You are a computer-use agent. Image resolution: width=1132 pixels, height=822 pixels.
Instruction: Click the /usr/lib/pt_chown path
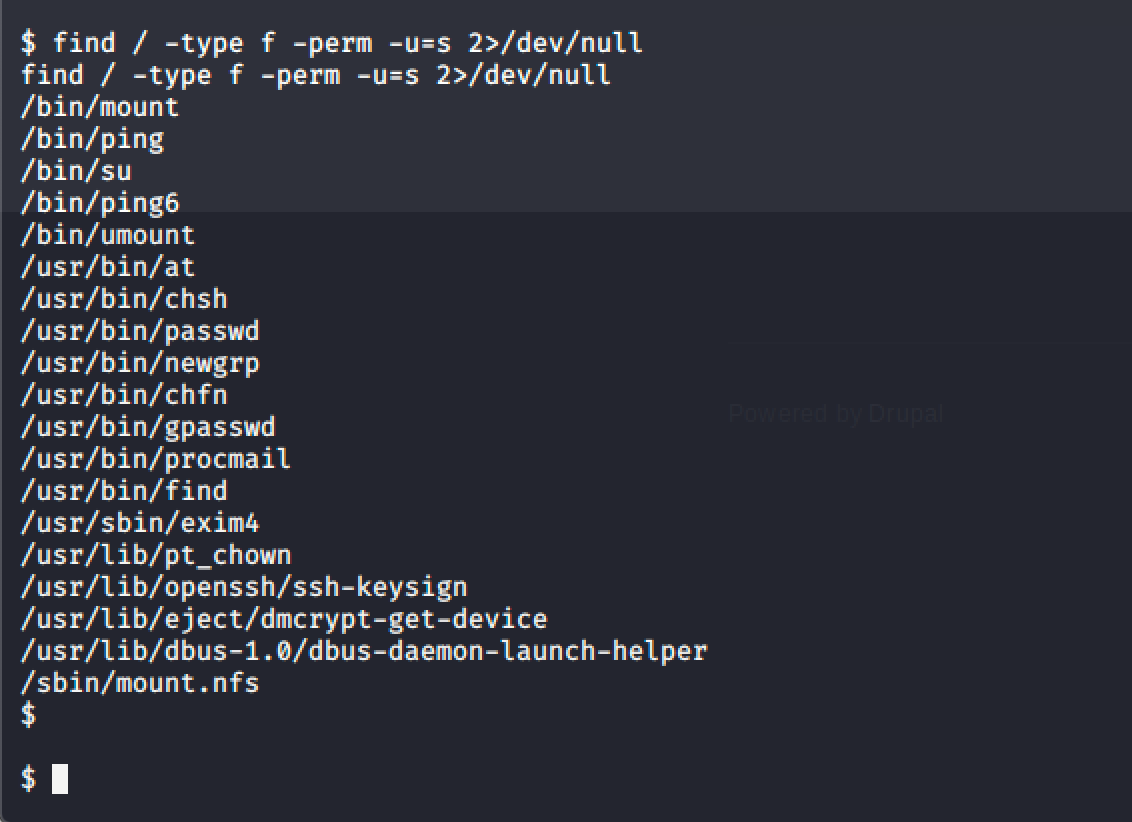tap(156, 555)
